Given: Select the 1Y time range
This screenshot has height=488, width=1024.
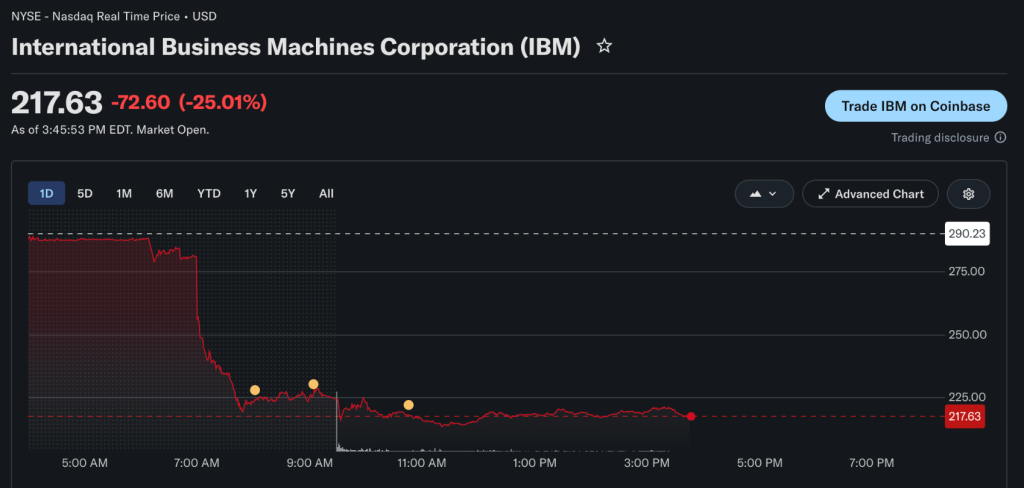Looking at the screenshot, I should (251, 193).
